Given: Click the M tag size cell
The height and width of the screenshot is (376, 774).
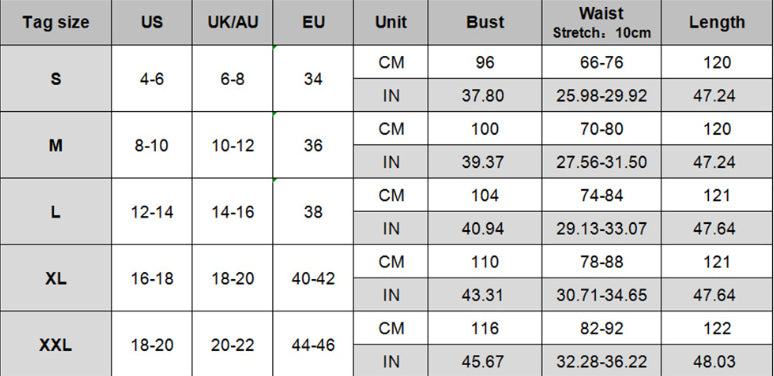Looking at the screenshot, I should pyautogui.click(x=56, y=145).
